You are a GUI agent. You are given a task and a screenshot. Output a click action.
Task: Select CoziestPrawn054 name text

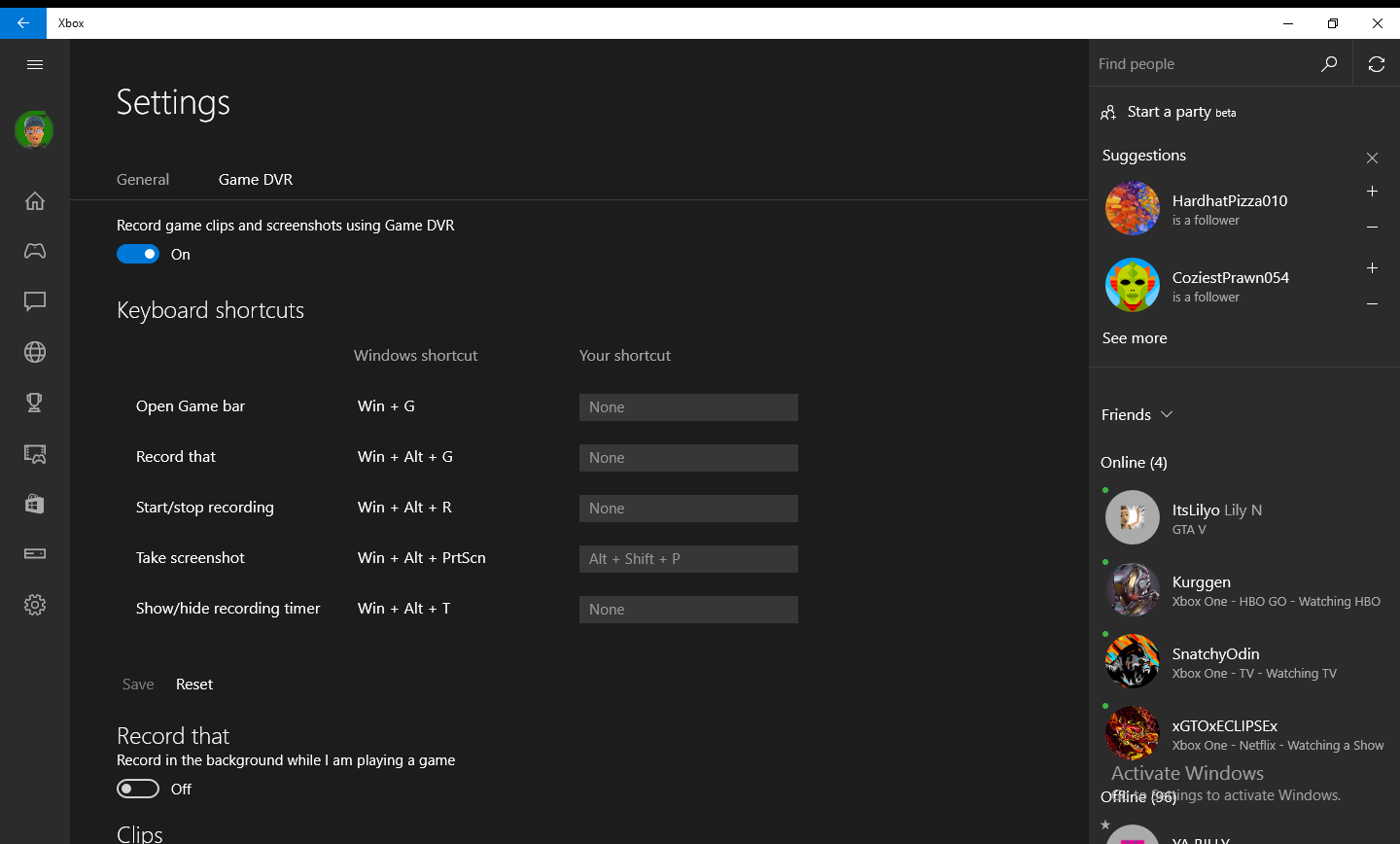point(1231,277)
